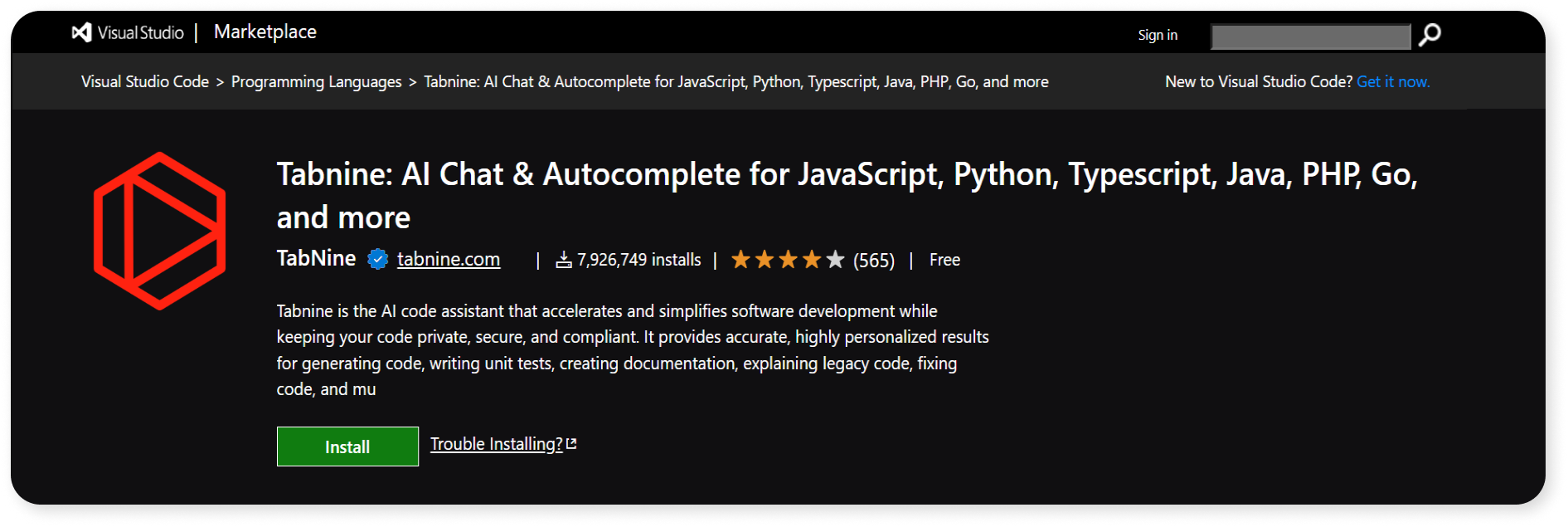The width and height of the screenshot is (1568, 527).
Task: Focus the Marketplace search input field
Action: pyautogui.click(x=1311, y=37)
